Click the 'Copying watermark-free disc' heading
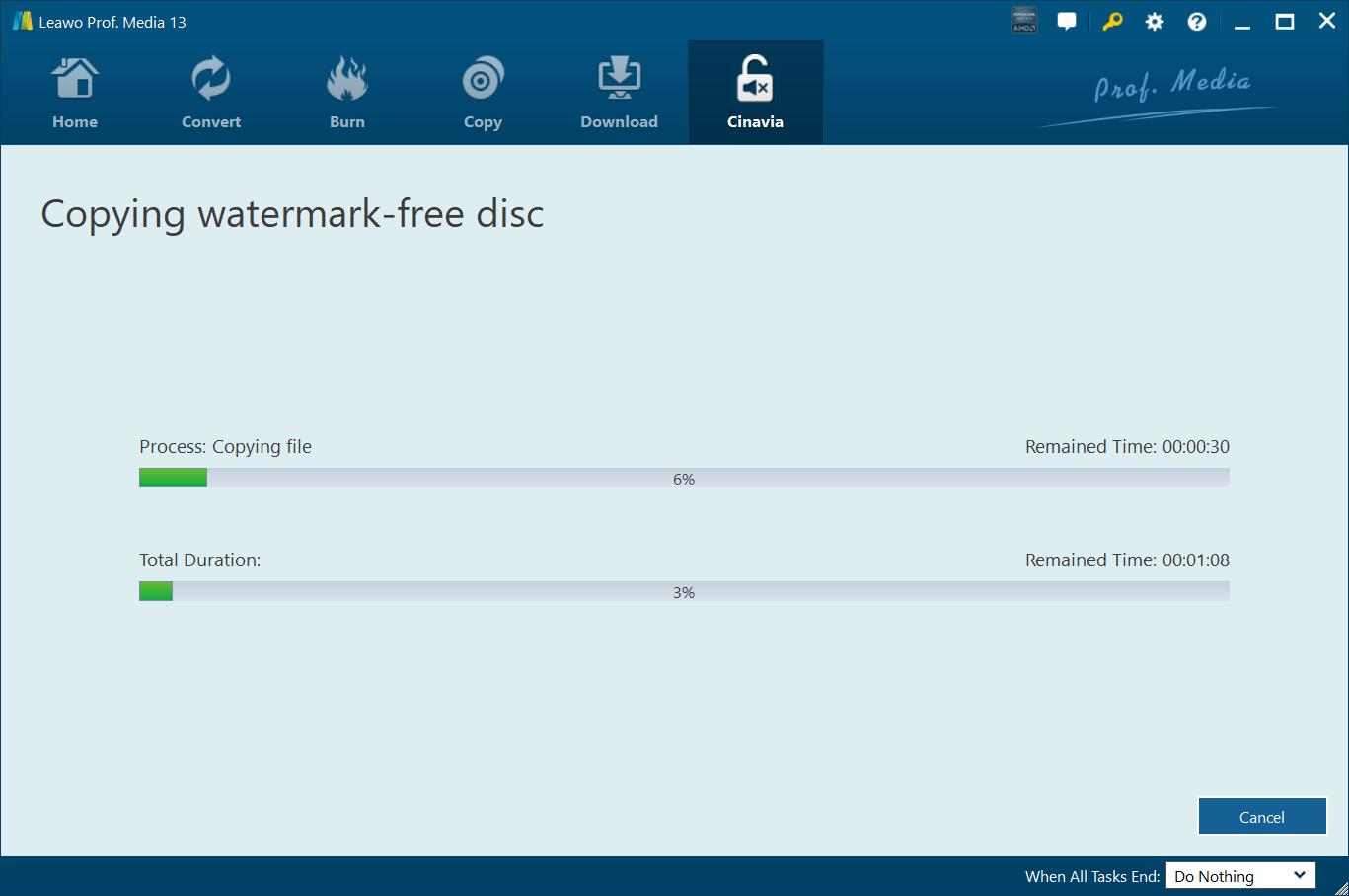Viewport: 1349px width, 896px height. pyautogui.click(x=292, y=215)
